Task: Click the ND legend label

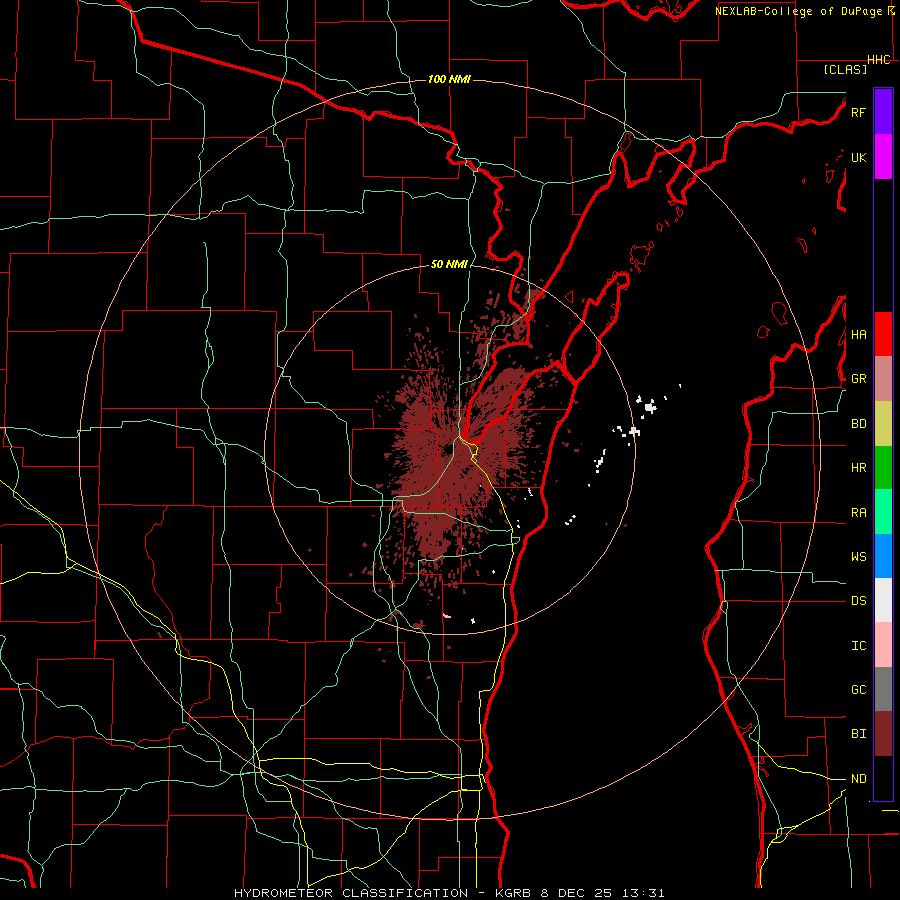Action: (x=858, y=779)
